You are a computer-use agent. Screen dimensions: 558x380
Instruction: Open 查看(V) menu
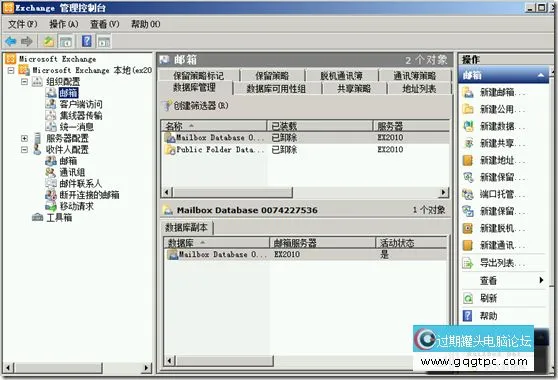pos(105,24)
